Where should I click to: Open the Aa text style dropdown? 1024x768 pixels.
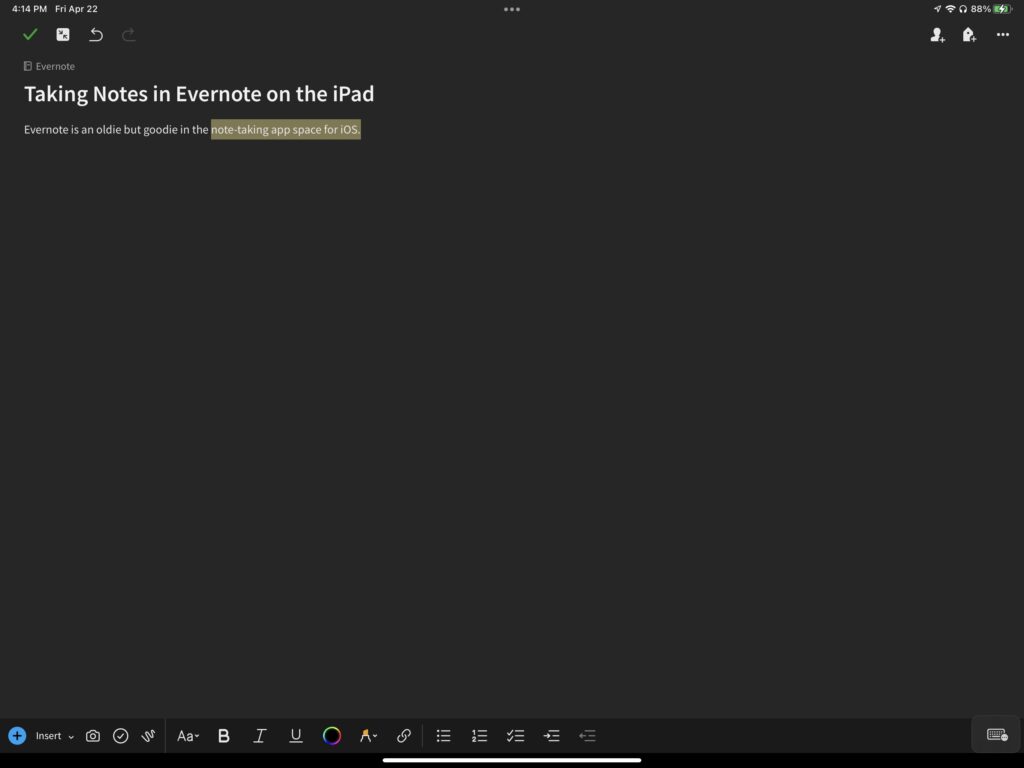point(188,736)
